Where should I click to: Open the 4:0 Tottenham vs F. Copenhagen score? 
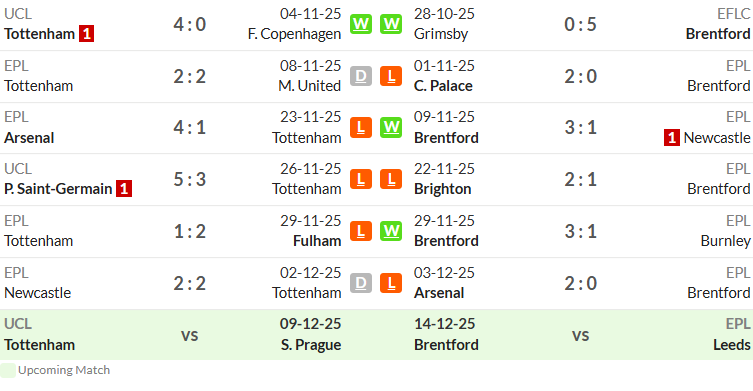tap(190, 24)
